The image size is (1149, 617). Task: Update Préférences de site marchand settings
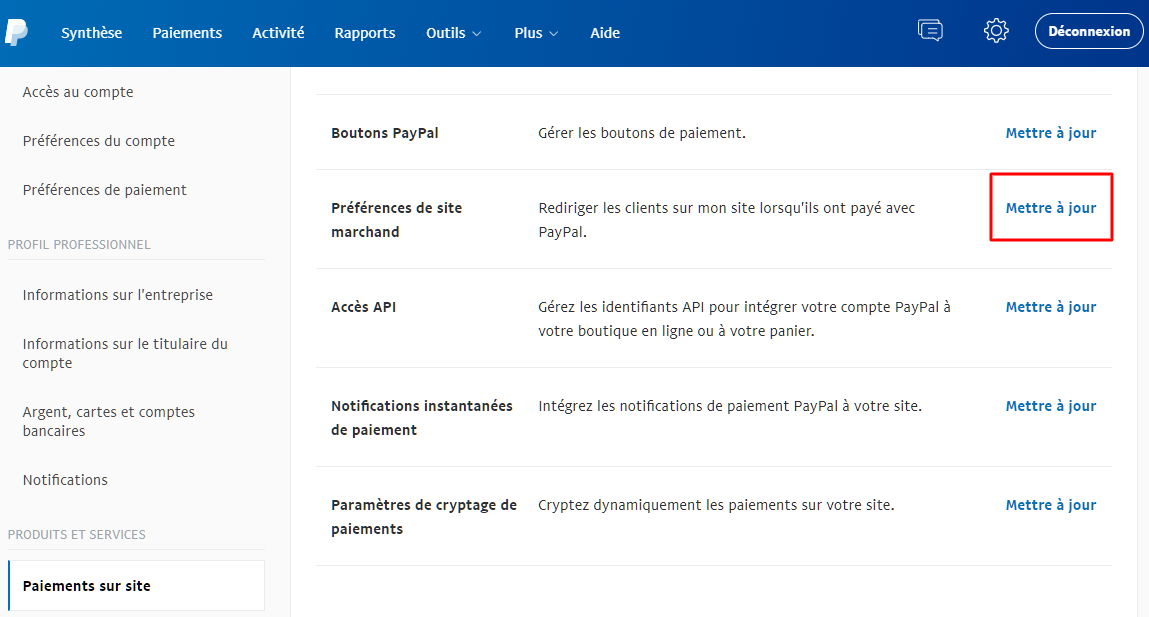1050,207
